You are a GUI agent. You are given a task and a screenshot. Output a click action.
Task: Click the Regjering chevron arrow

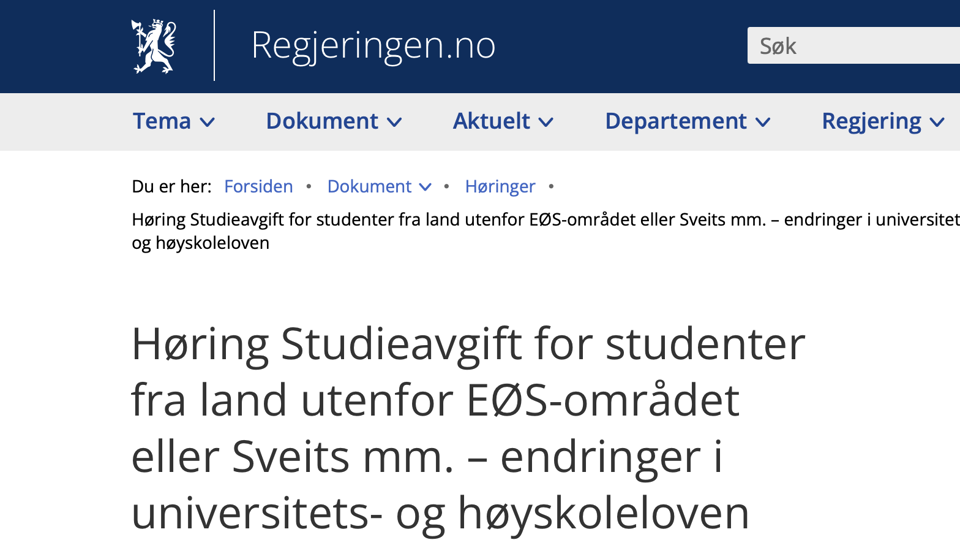(x=937, y=122)
